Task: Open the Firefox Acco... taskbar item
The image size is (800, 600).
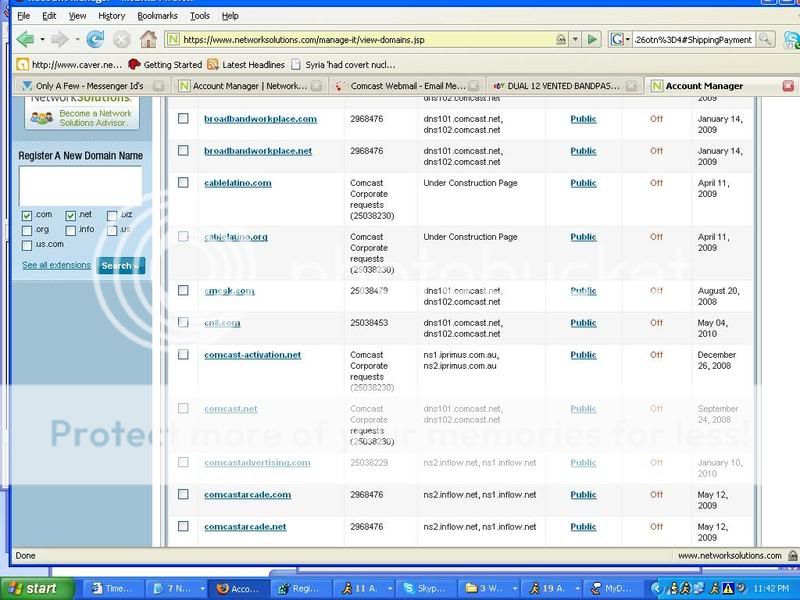Action: pos(238,588)
